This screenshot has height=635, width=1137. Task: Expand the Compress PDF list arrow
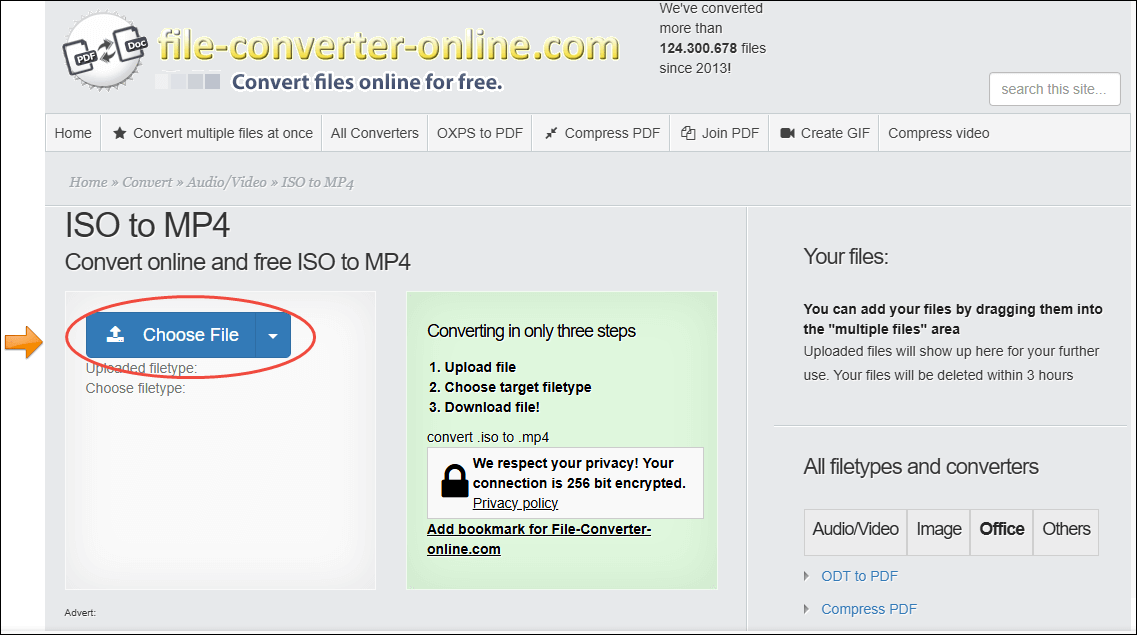[806, 609]
